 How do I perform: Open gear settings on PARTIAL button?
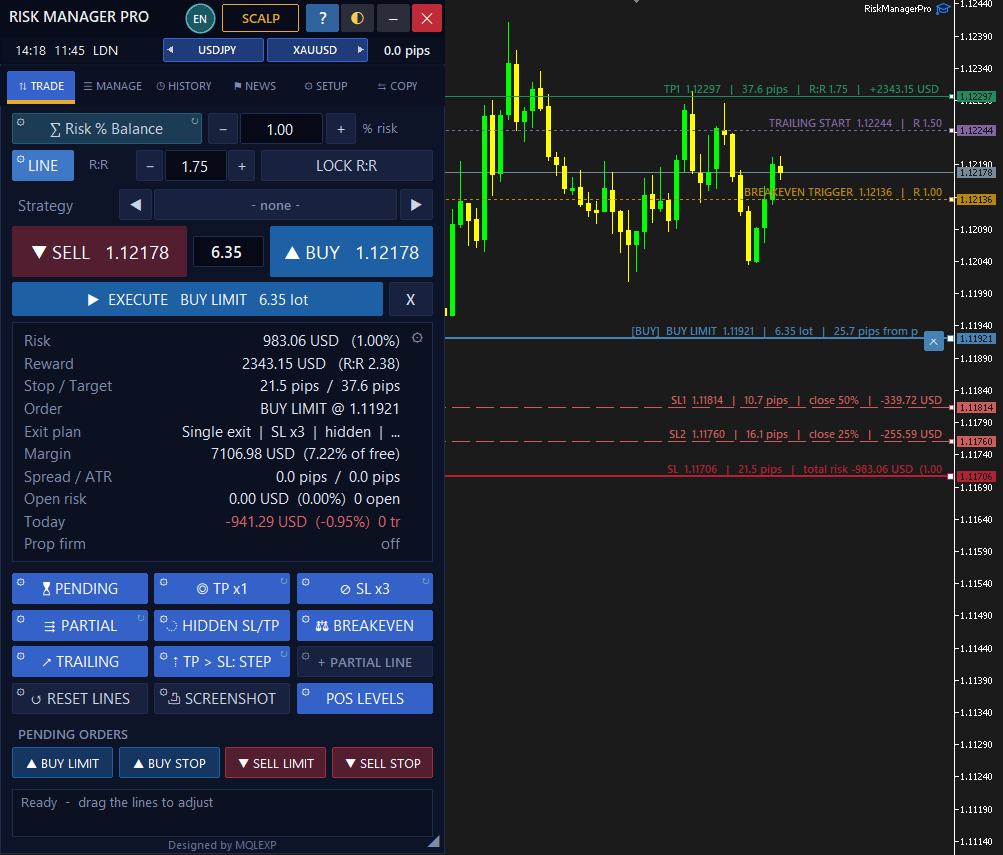point(20,619)
